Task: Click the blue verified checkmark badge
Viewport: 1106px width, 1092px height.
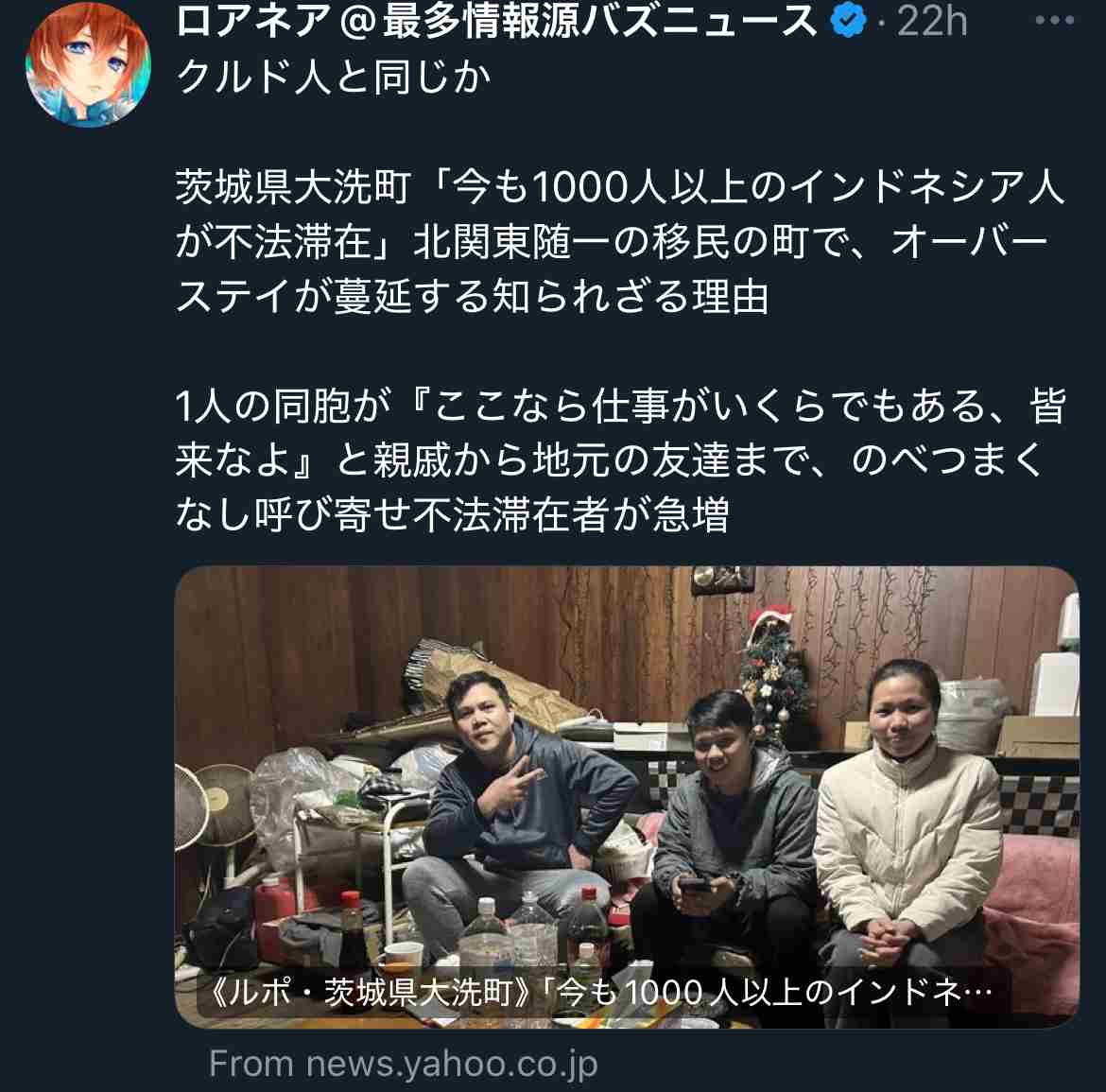Action: (x=848, y=21)
